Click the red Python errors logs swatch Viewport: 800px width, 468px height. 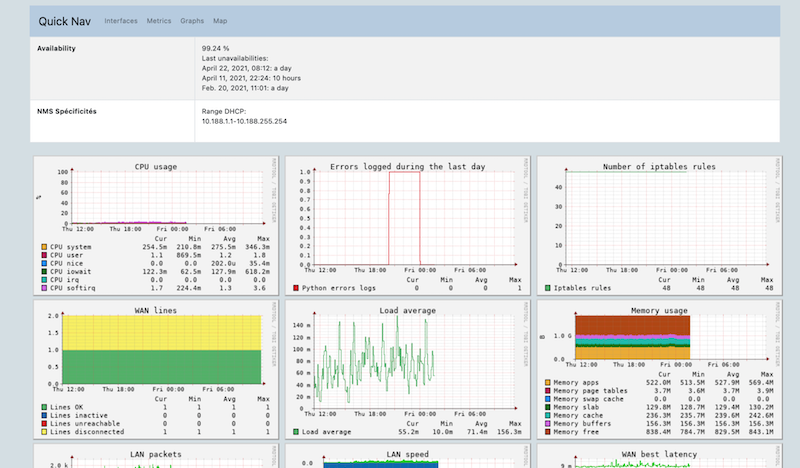click(296, 288)
